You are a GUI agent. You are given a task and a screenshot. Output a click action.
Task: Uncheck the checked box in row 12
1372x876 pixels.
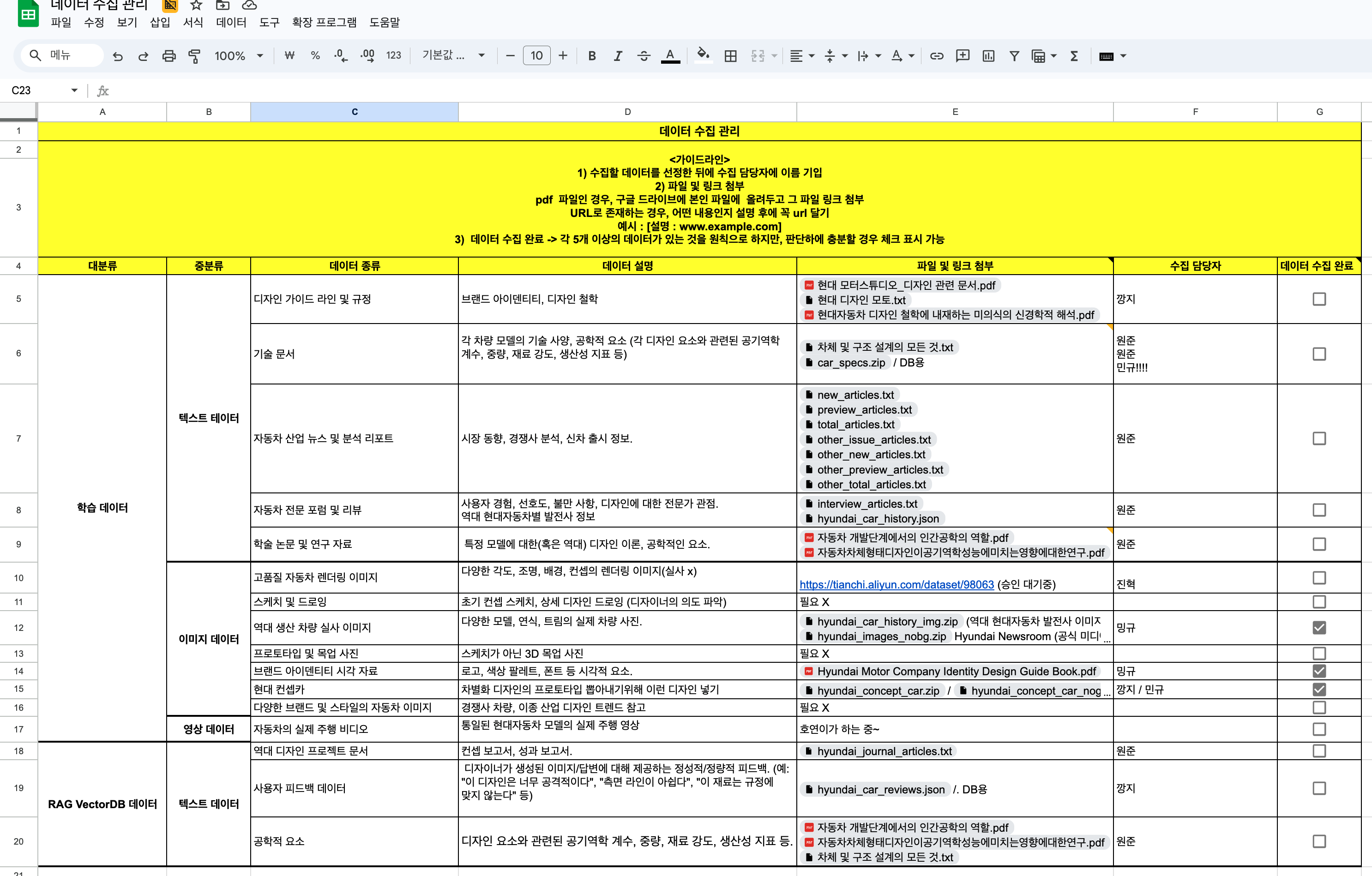[x=1319, y=628]
